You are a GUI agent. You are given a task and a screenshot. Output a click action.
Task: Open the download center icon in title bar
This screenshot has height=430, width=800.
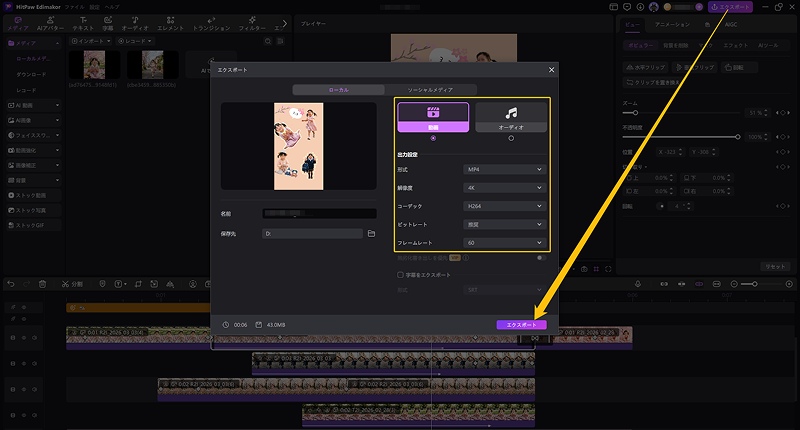(x=640, y=7)
